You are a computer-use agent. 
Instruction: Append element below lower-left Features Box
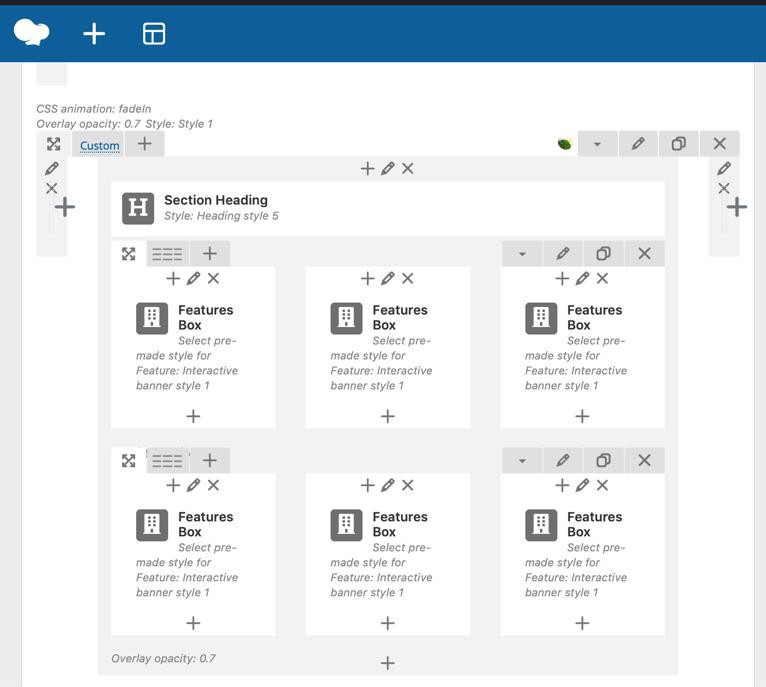193,623
